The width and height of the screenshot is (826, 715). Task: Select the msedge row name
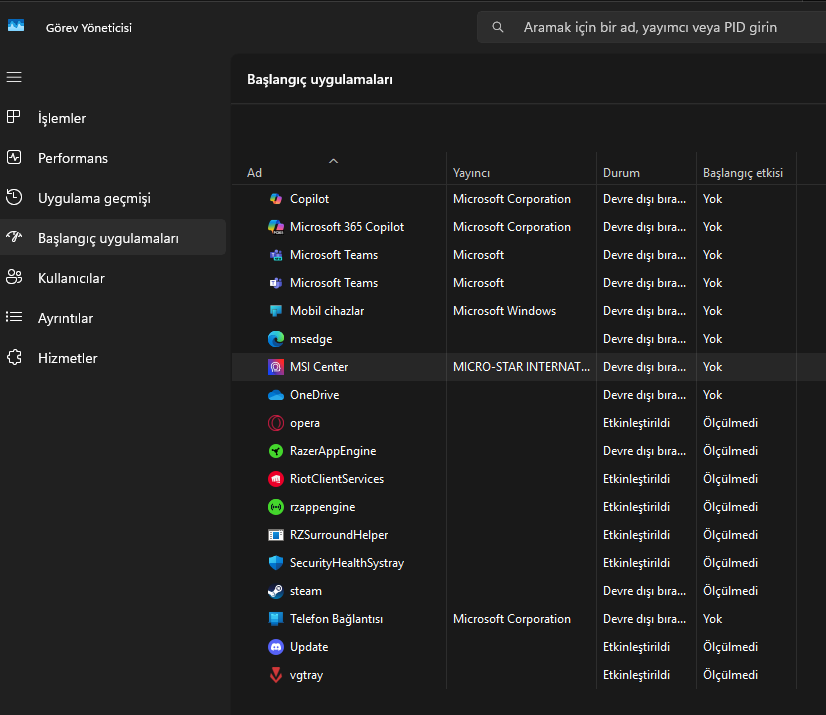coord(311,339)
